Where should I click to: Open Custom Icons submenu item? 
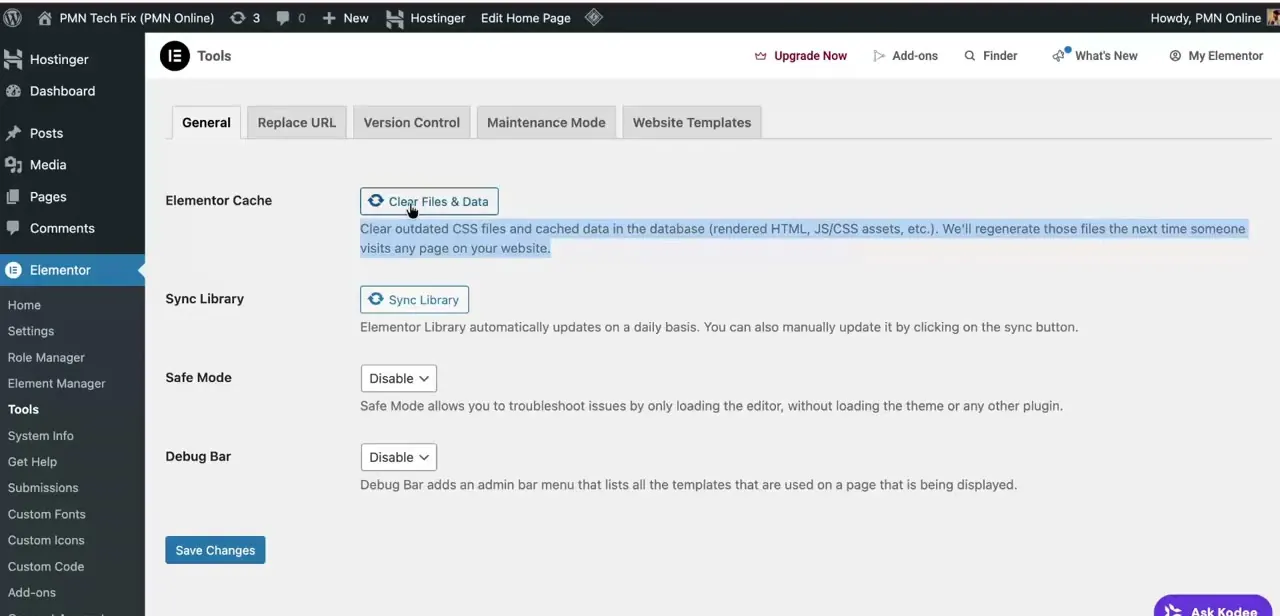click(x=46, y=540)
